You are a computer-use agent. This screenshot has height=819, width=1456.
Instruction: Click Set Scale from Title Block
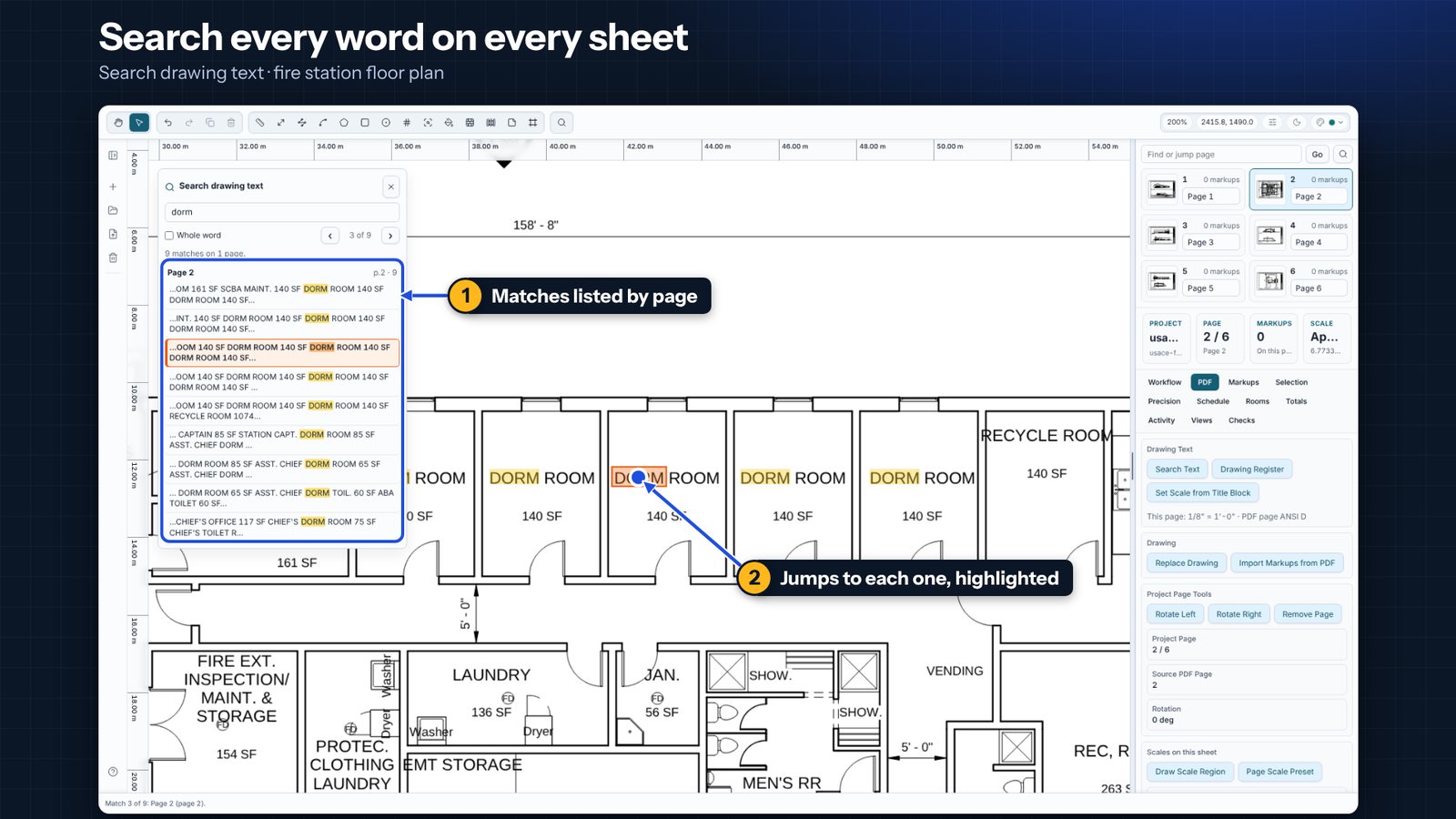[x=1202, y=493]
